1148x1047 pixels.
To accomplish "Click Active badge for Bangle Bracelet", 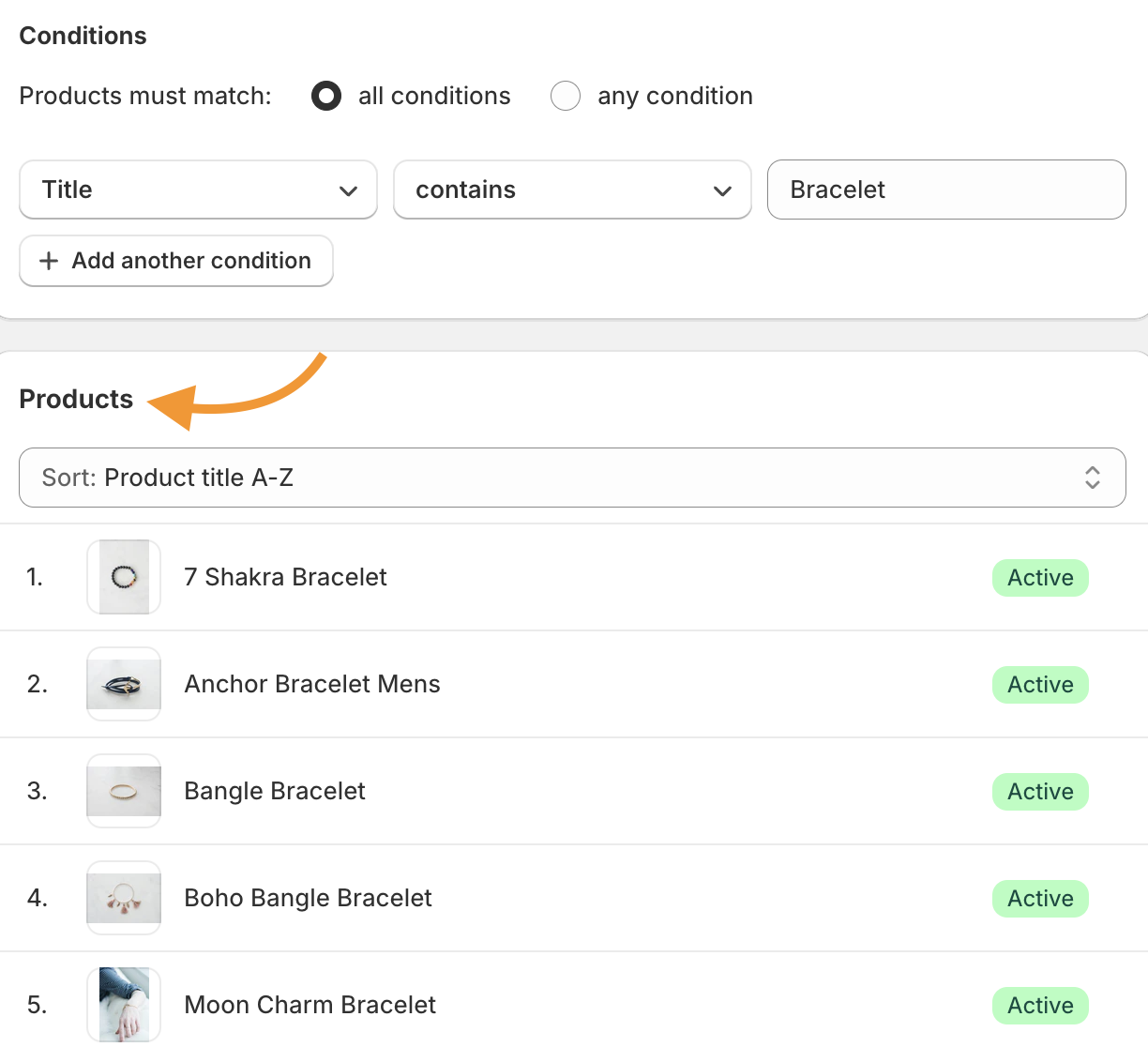I will [1040, 792].
